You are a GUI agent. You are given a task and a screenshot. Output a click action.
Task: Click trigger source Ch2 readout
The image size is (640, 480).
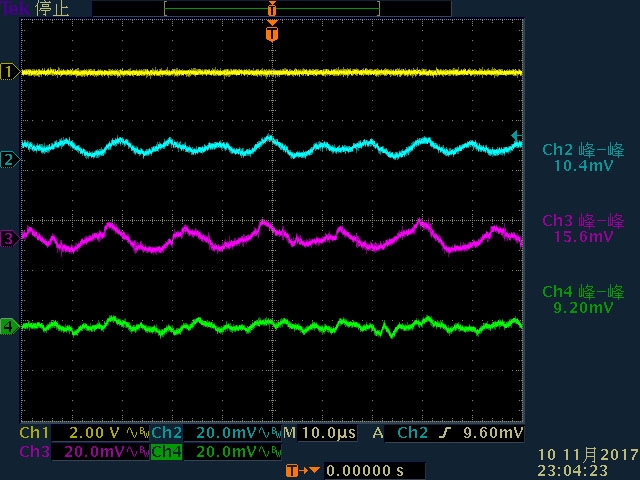click(412, 433)
